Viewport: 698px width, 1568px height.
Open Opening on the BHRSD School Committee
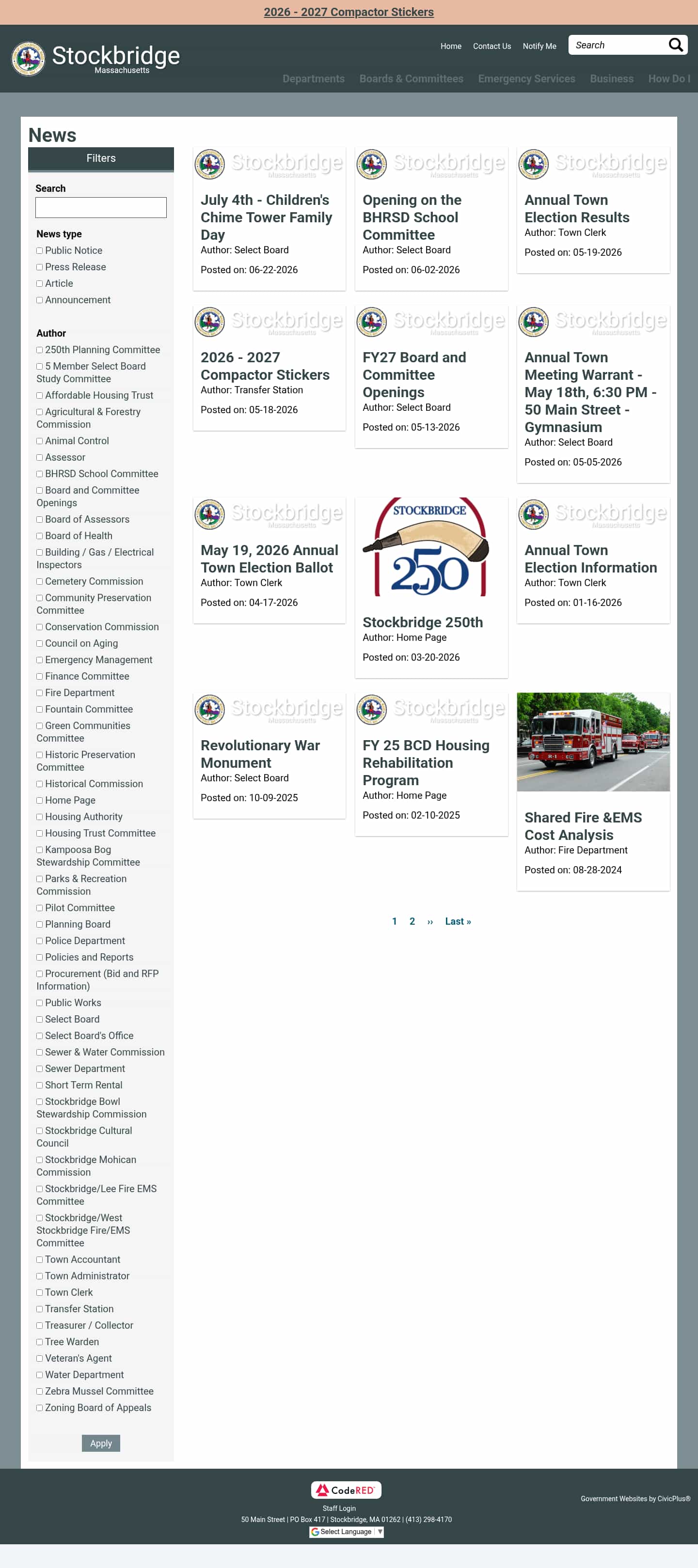(412, 217)
